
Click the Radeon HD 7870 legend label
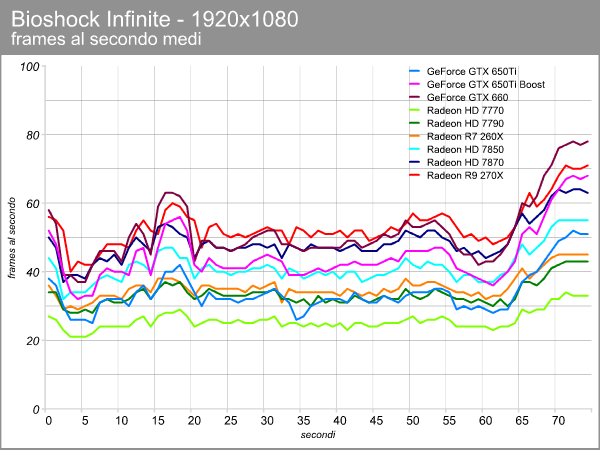pos(465,163)
